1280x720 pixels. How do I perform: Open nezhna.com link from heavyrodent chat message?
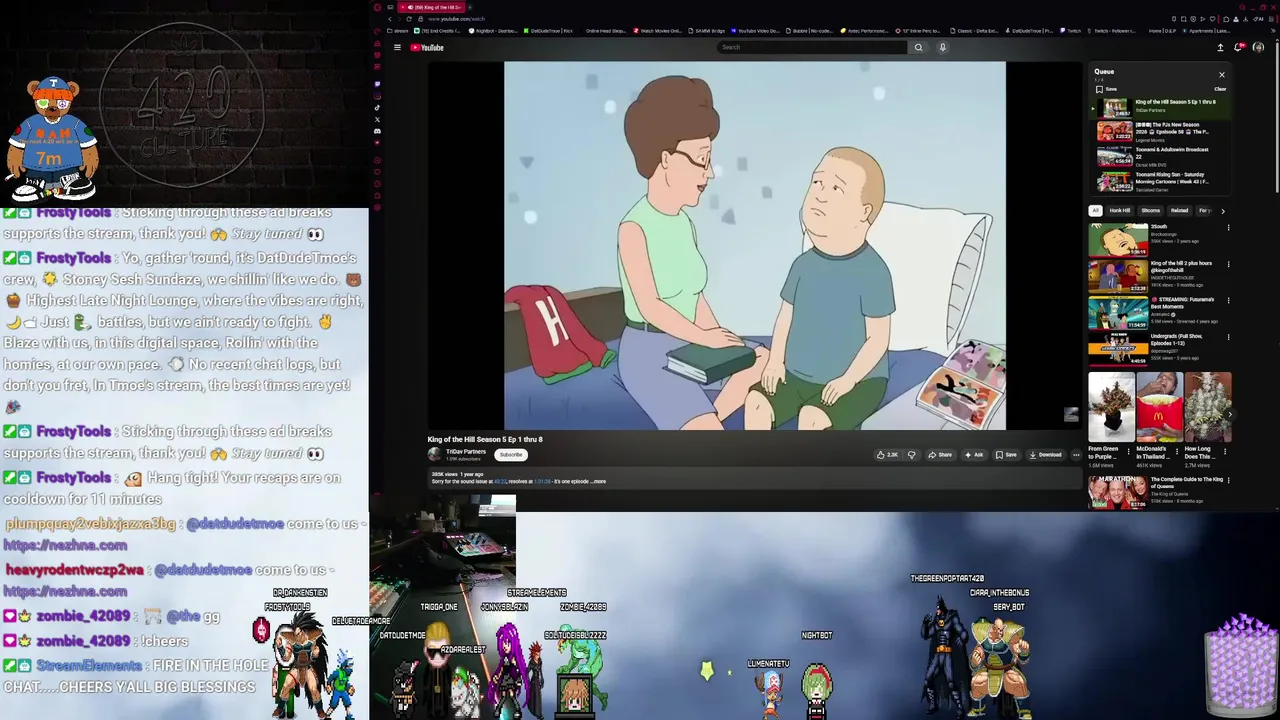click(x=65, y=591)
